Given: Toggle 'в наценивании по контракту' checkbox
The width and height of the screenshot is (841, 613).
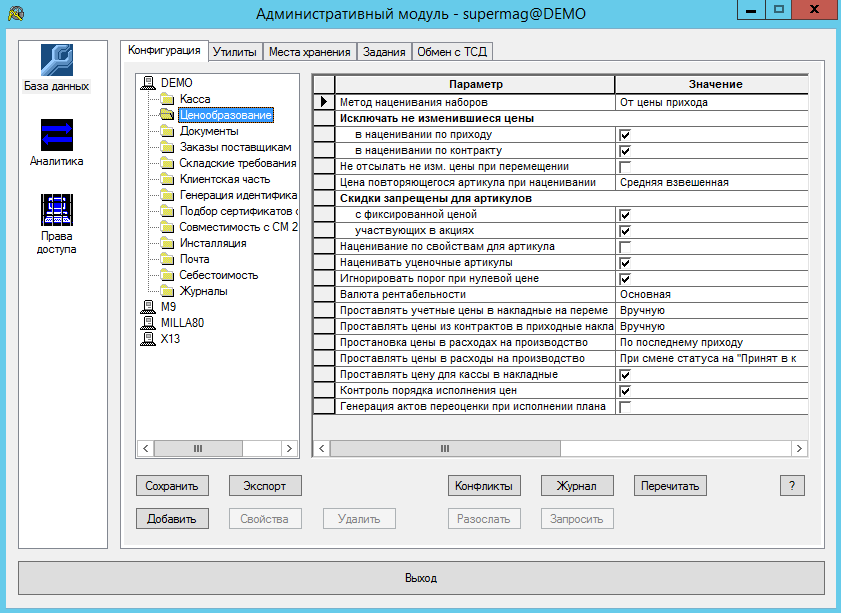Looking at the screenshot, I should pyautogui.click(x=624, y=151).
